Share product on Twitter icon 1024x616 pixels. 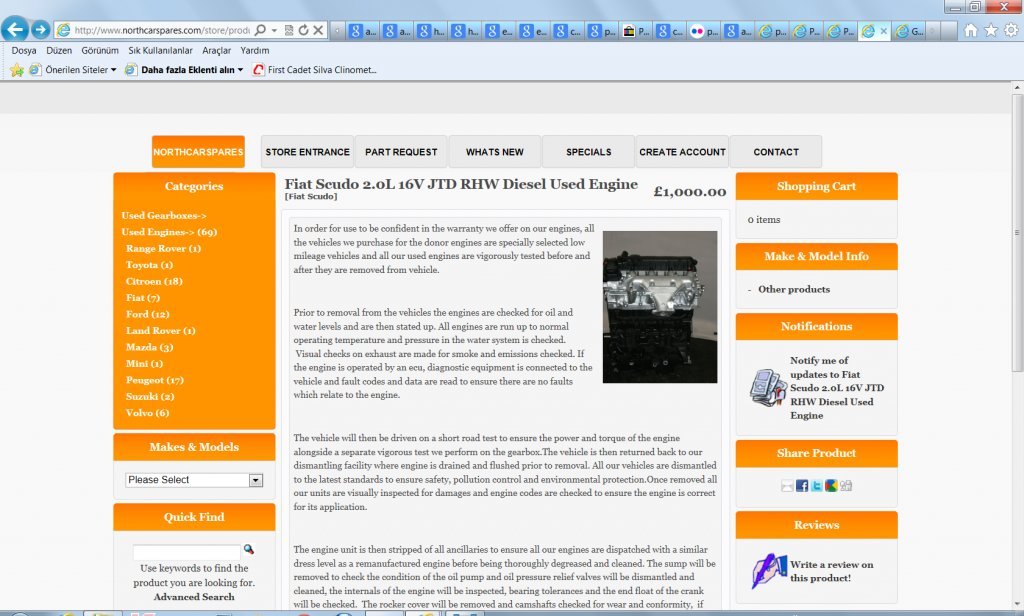point(816,485)
